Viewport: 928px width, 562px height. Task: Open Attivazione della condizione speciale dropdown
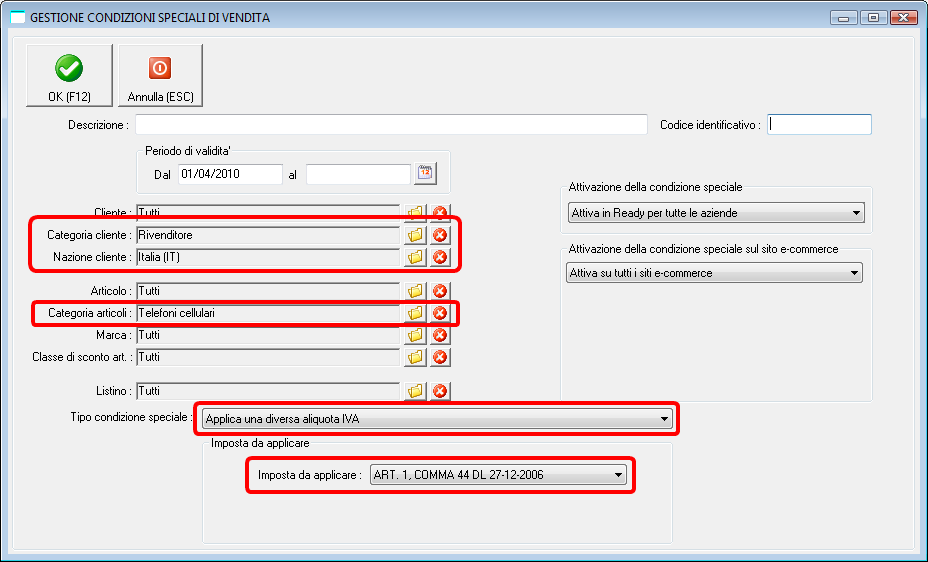716,213
